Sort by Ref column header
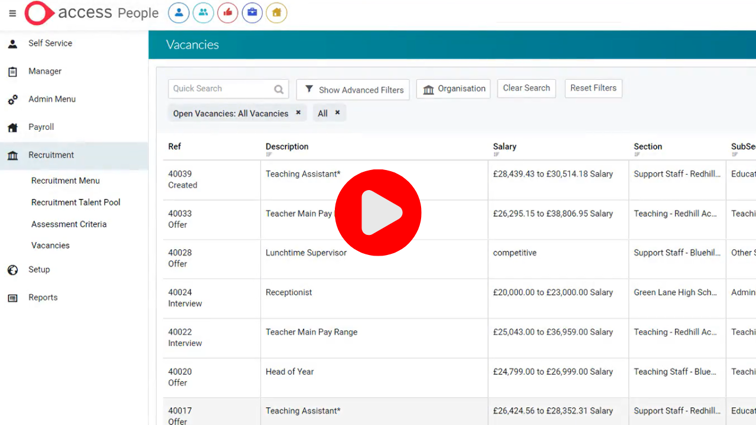Viewport: 756px width, 425px height. pyautogui.click(x=175, y=147)
